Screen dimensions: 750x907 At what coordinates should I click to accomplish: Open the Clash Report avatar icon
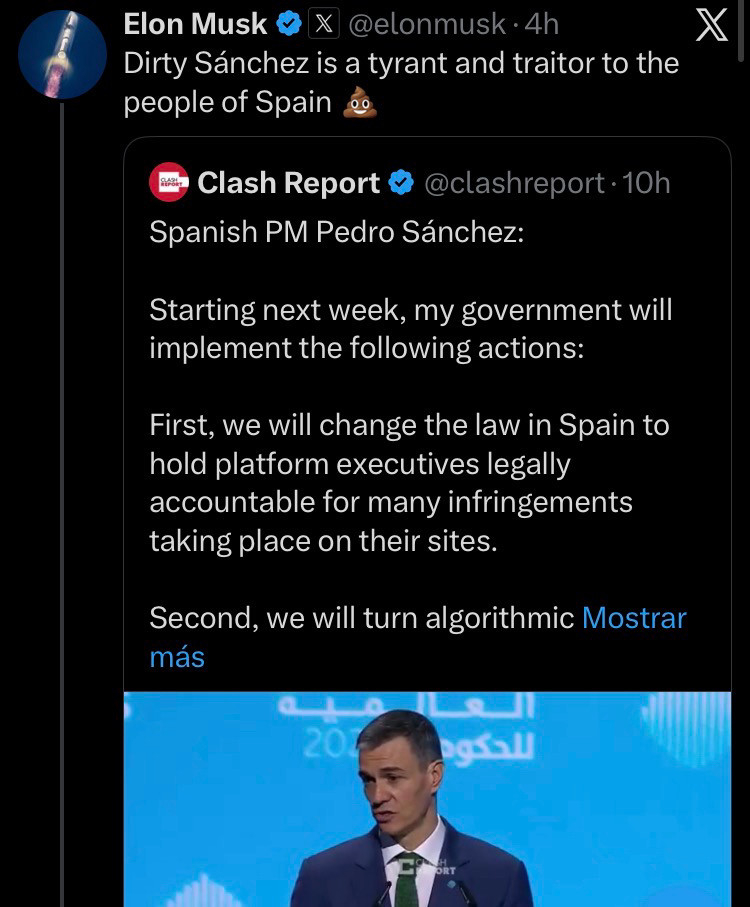coord(169,183)
